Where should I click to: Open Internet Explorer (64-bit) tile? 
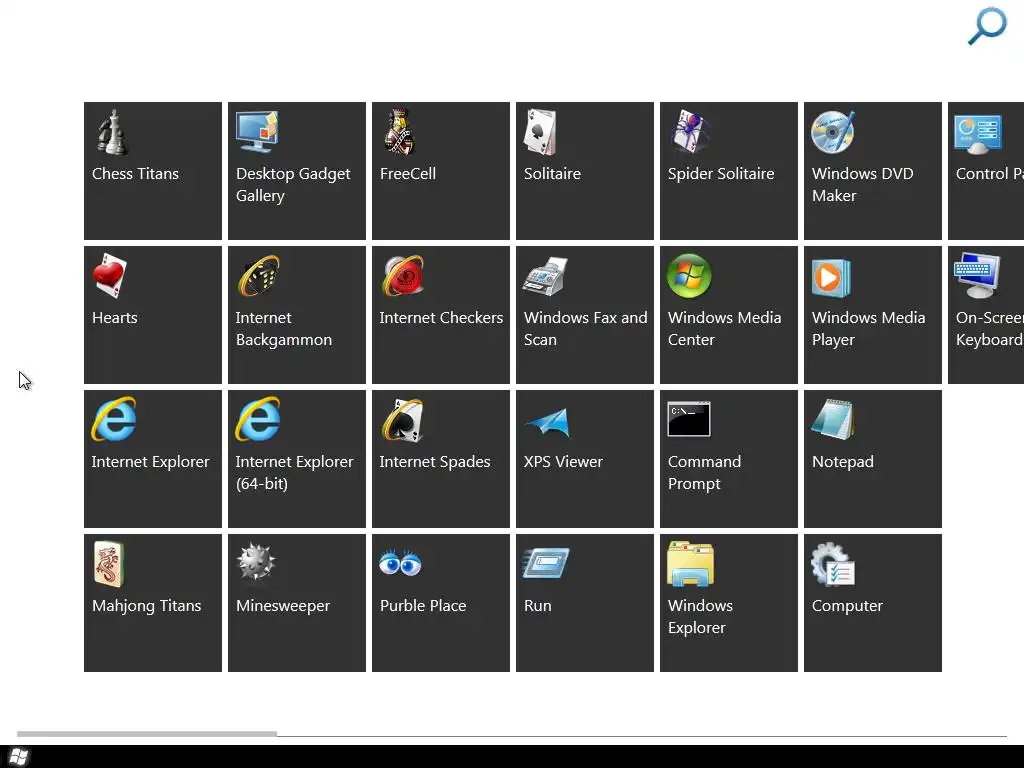tap(297, 459)
